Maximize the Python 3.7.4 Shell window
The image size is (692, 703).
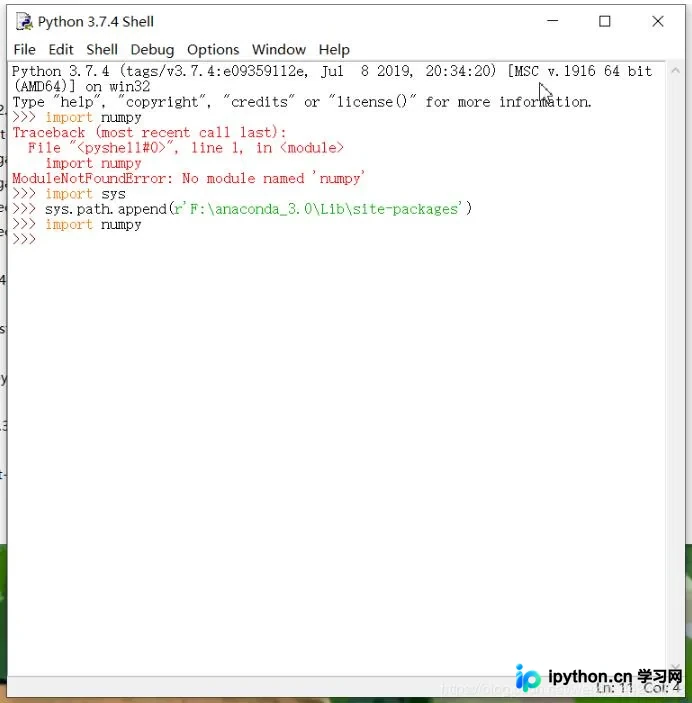click(x=605, y=21)
